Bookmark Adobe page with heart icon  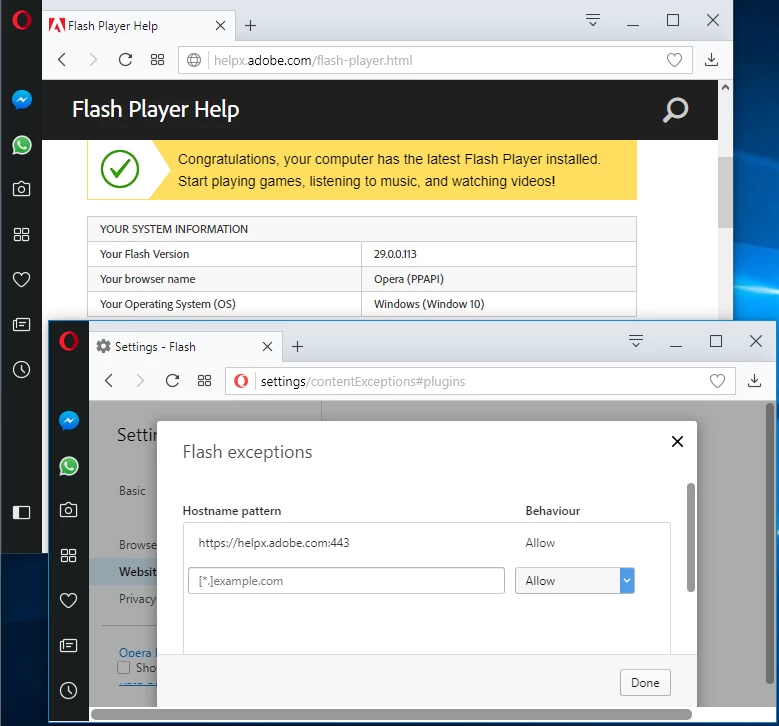(674, 60)
